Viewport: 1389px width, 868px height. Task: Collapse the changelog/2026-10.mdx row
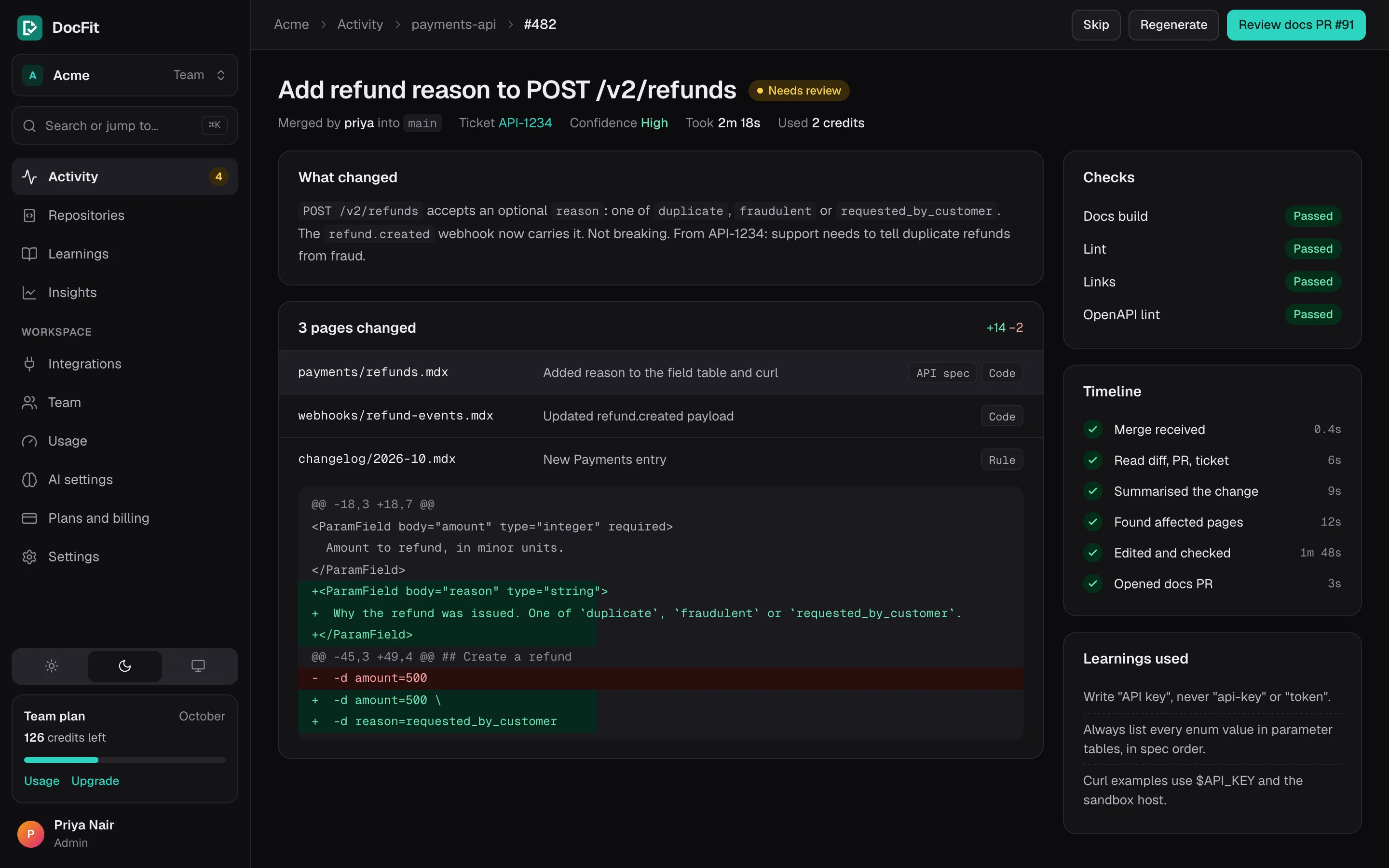(x=660, y=459)
